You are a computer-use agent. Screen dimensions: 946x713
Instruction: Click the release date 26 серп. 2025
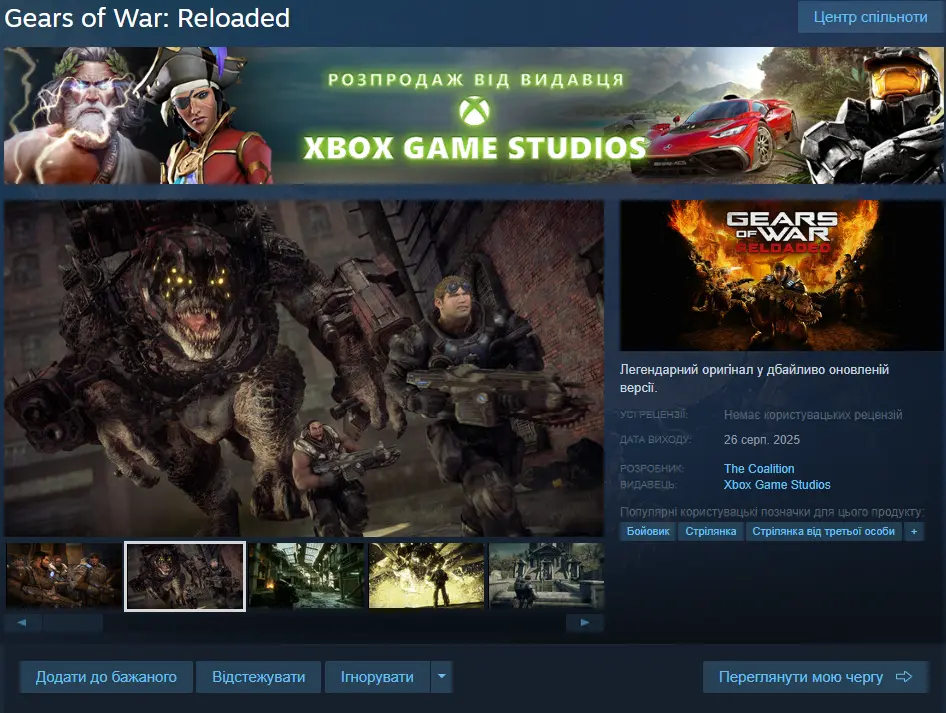[x=762, y=440]
